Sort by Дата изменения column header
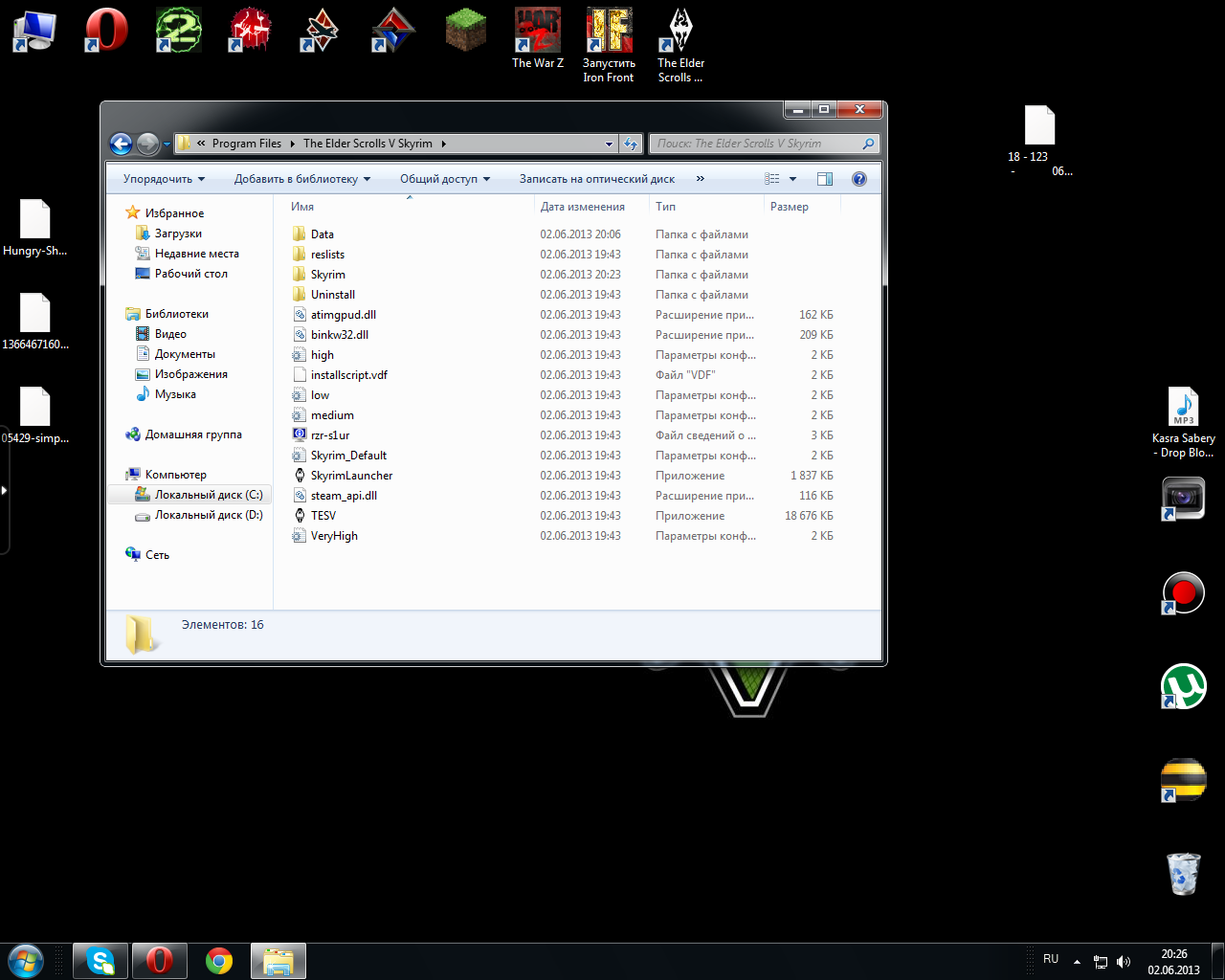Image resolution: width=1225 pixels, height=980 pixels. tap(591, 206)
